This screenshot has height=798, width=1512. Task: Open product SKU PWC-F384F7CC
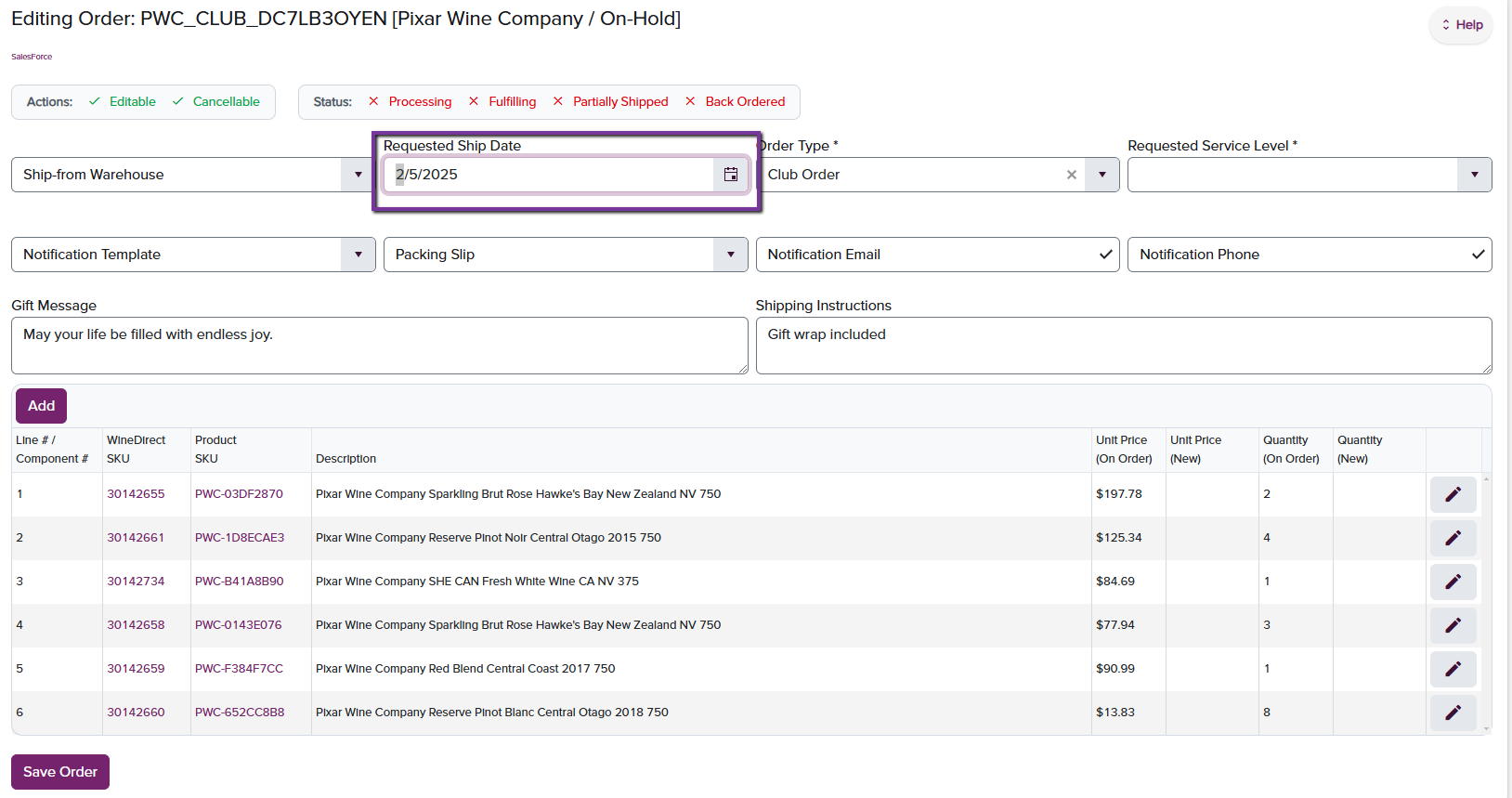tap(239, 669)
